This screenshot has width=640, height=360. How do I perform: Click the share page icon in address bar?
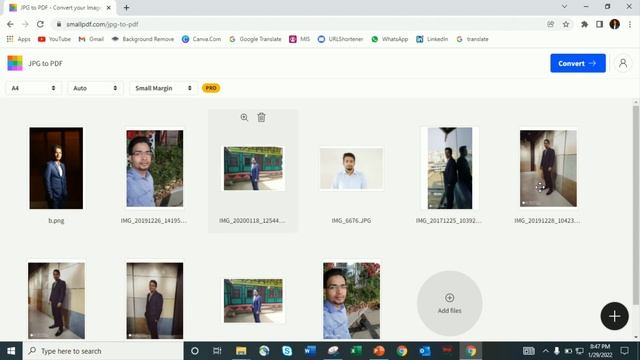point(551,24)
